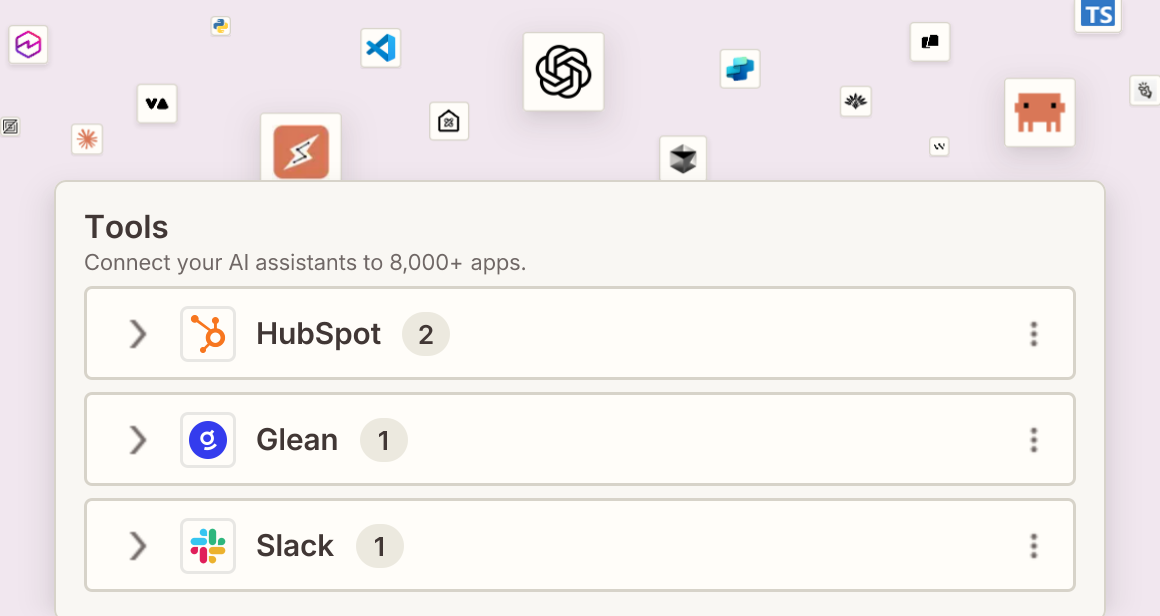
Task: Click the Glean logo in the list
Action: (208, 440)
